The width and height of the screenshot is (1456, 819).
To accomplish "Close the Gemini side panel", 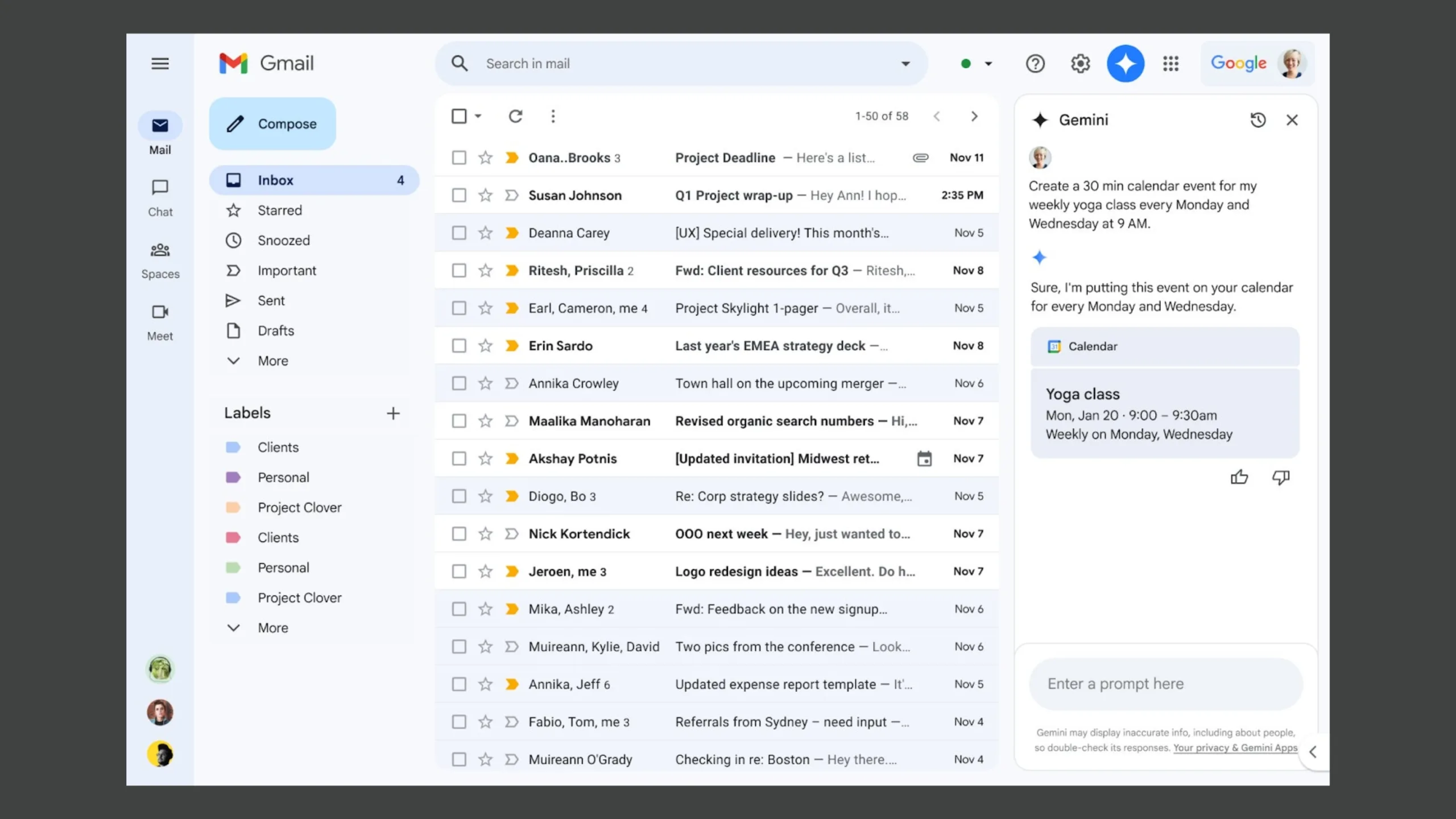I will [1292, 120].
